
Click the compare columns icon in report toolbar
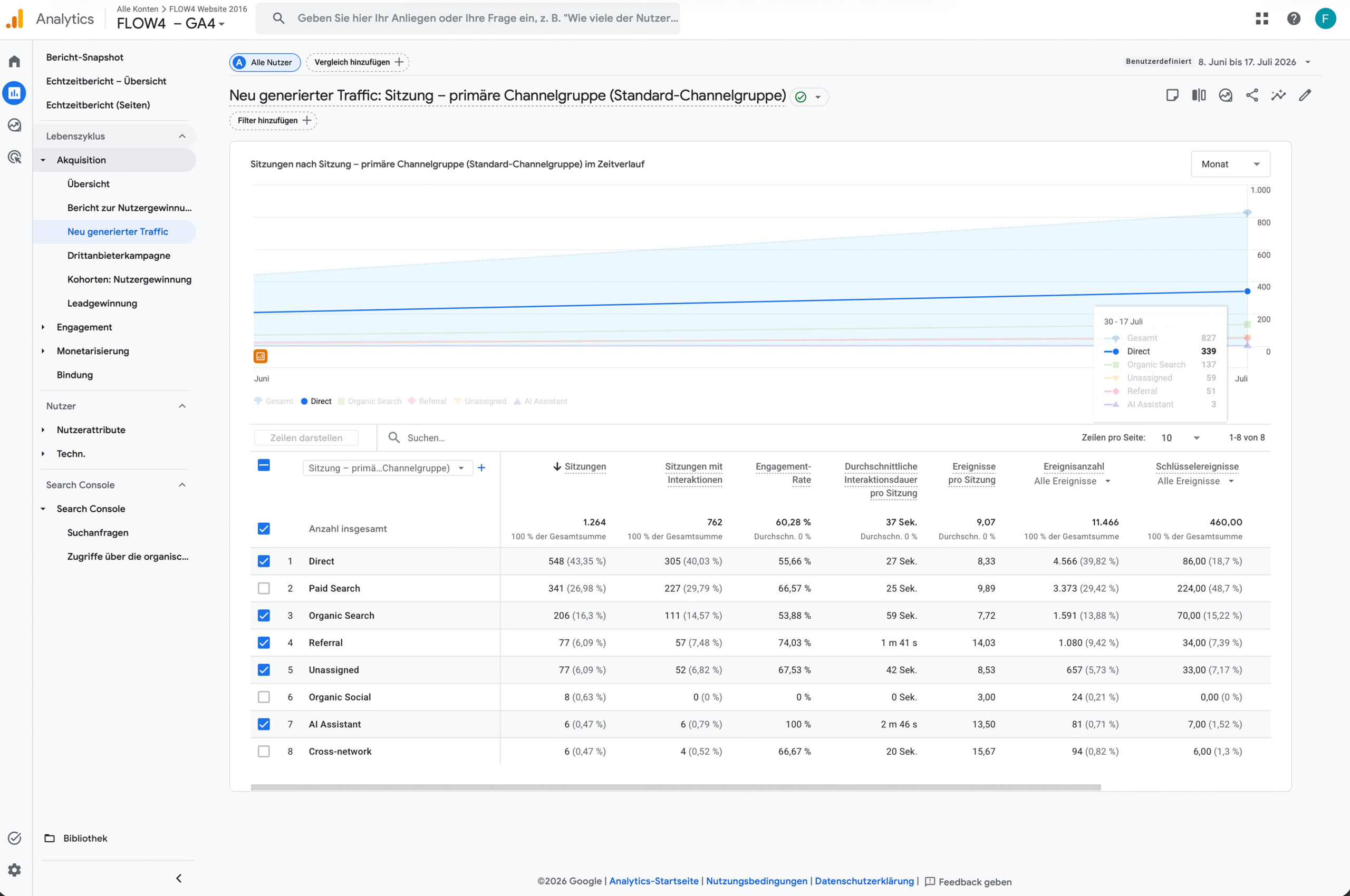[x=1199, y=95]
